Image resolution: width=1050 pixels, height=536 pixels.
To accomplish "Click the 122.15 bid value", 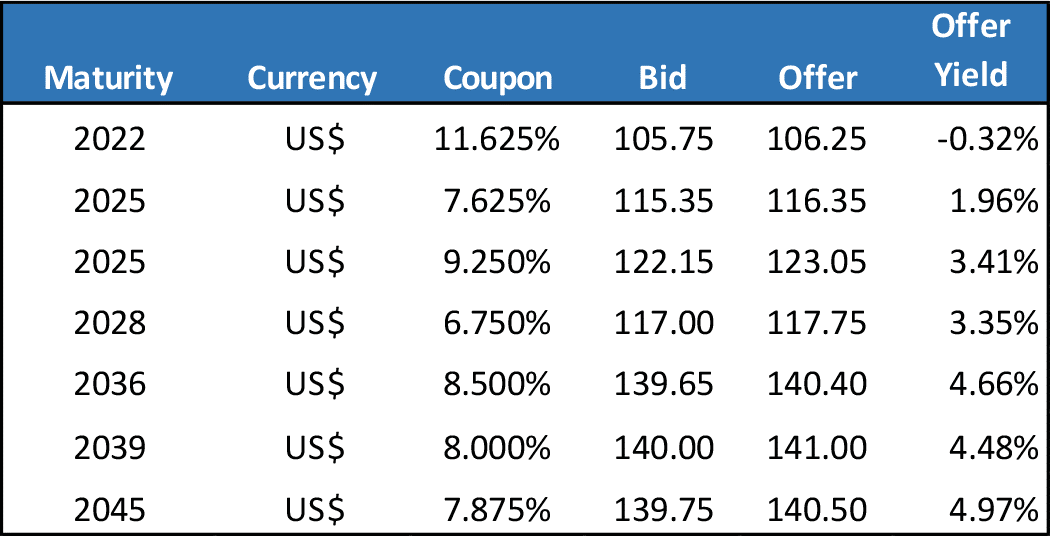I will (664, 262).
